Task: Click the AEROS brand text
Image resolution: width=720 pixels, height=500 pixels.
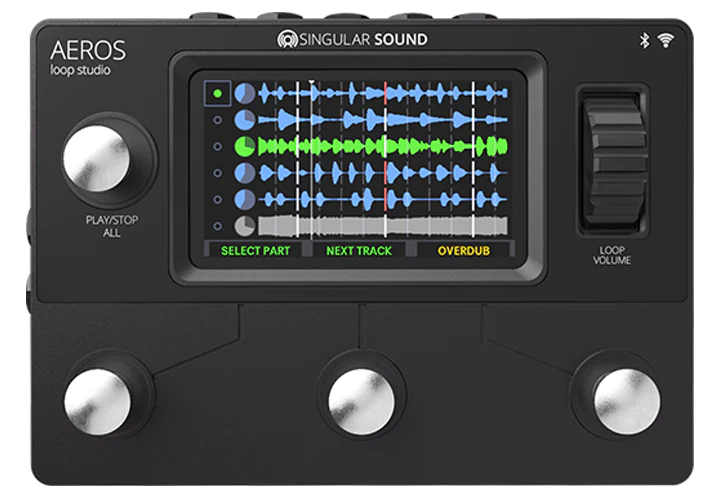Action: (88, 50)
